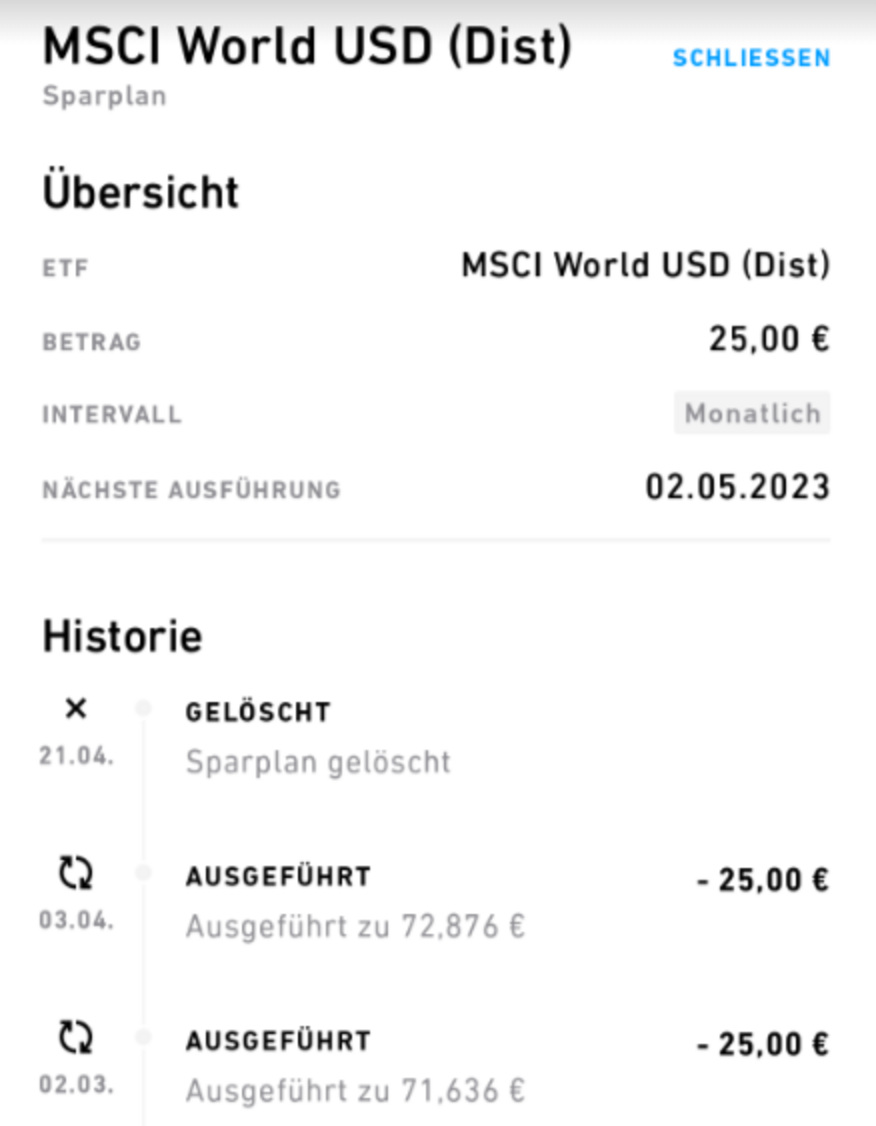Click the ETF name value in Übersicht
876x1126 pixels.
pos(645,266)
